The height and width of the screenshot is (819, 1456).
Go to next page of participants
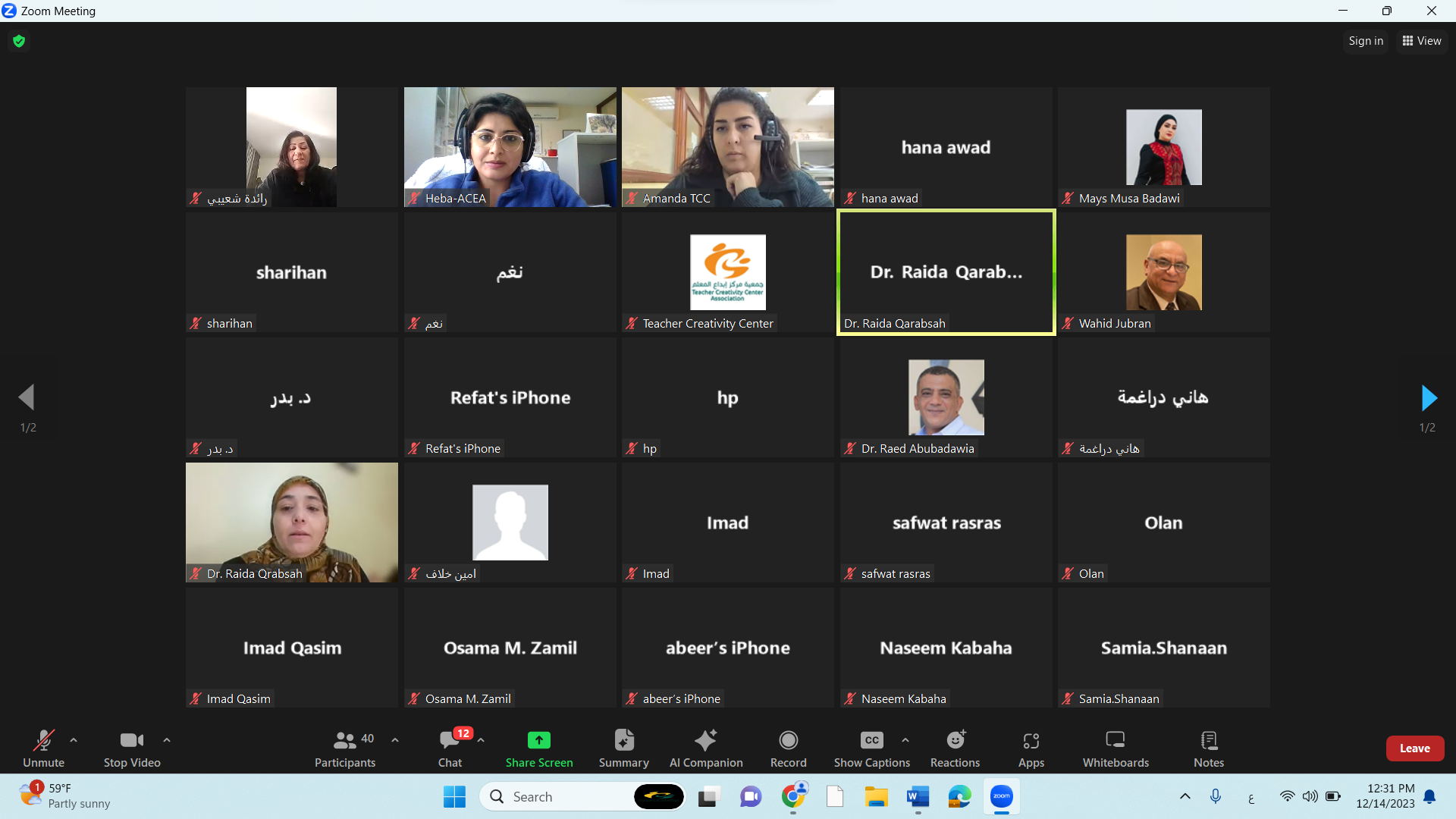[1428, 397]
